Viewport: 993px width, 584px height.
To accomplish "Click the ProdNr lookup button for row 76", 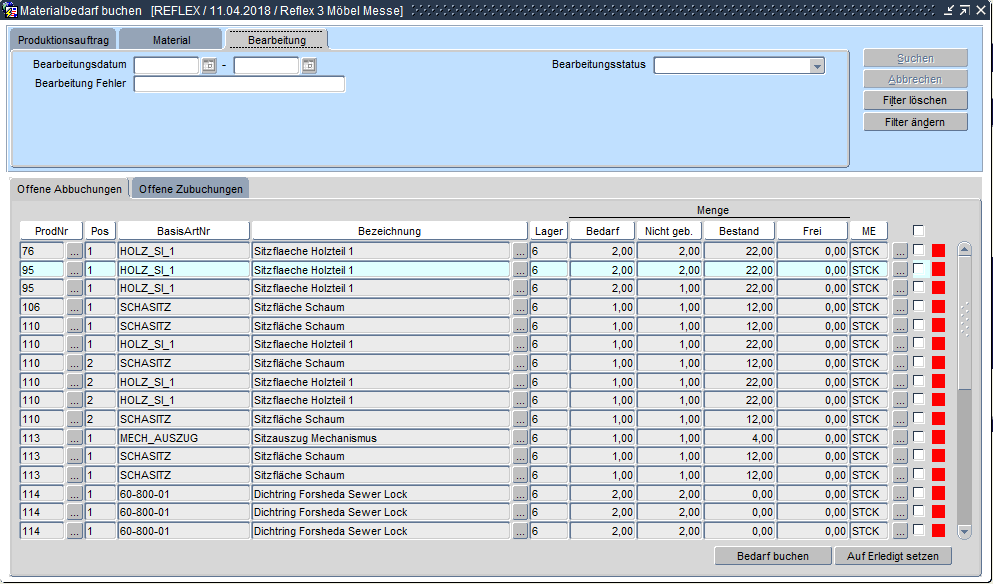I will (75, 251).
